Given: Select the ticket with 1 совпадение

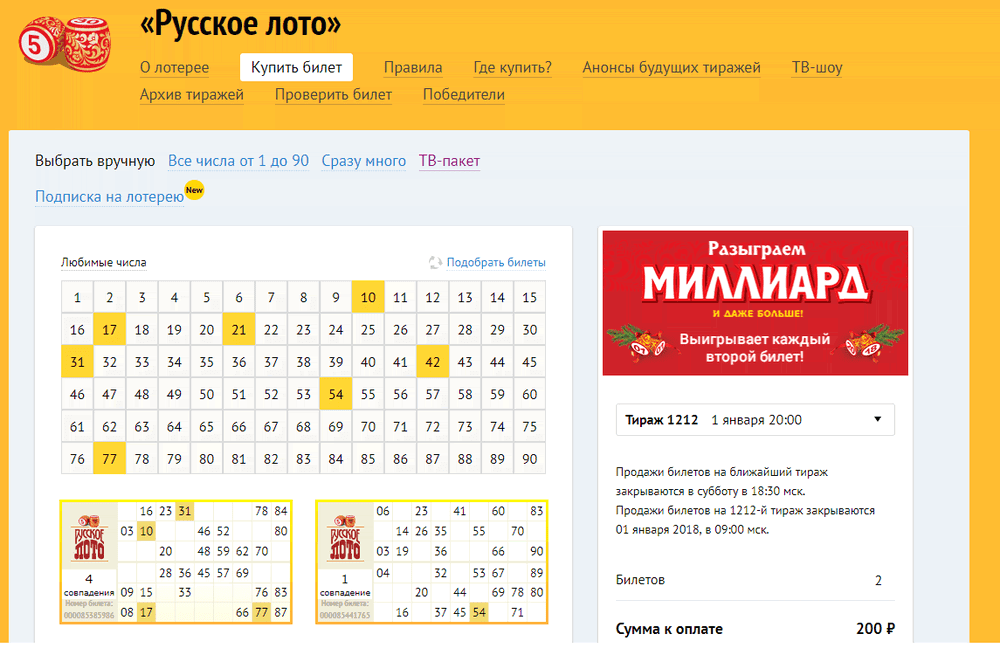Looking at the screenshot, I should coord(432,561).
